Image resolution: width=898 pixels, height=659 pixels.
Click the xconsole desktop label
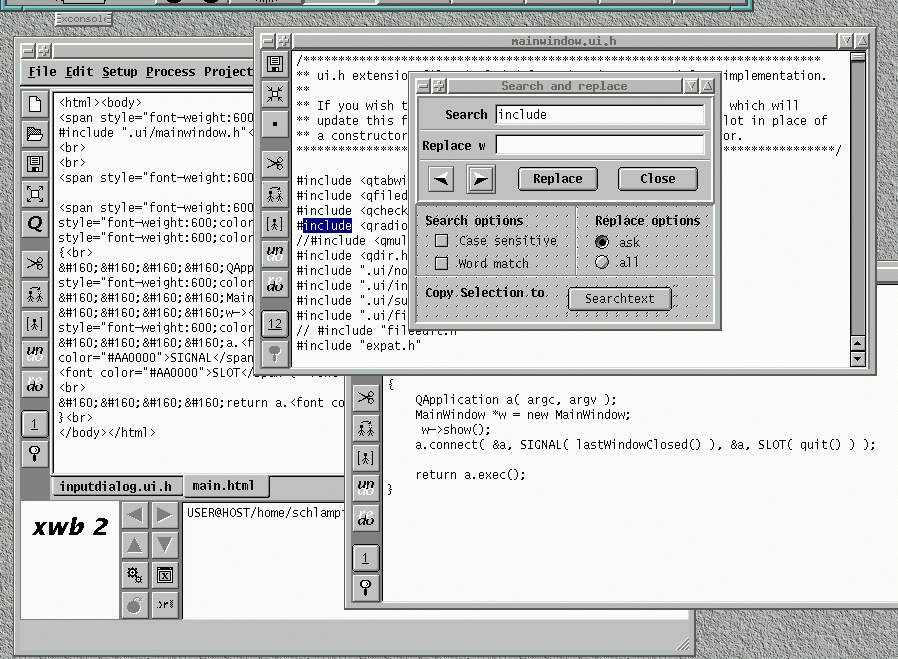point(84,19)
